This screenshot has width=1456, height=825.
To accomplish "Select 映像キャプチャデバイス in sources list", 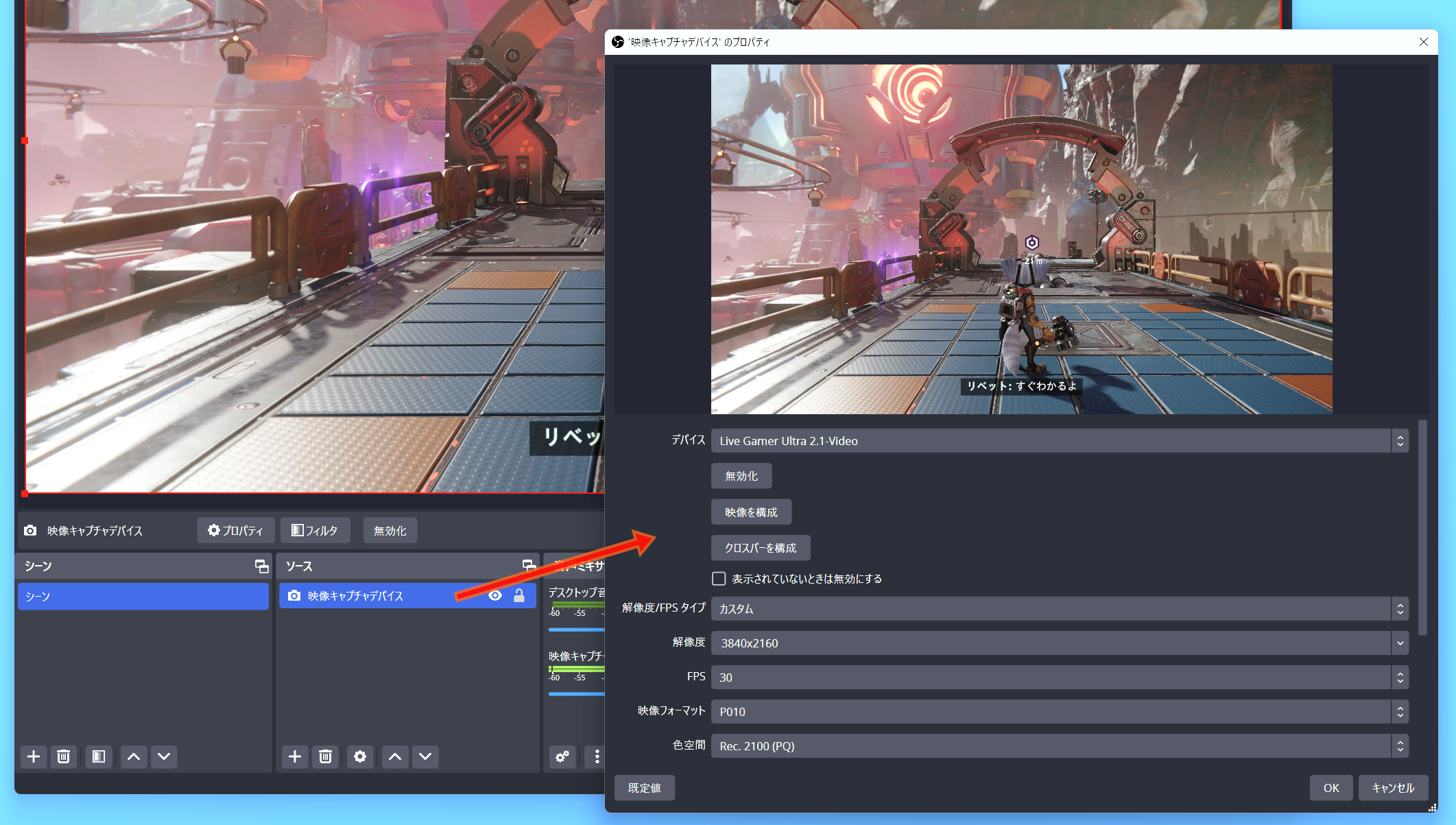I will click(407, 596).
